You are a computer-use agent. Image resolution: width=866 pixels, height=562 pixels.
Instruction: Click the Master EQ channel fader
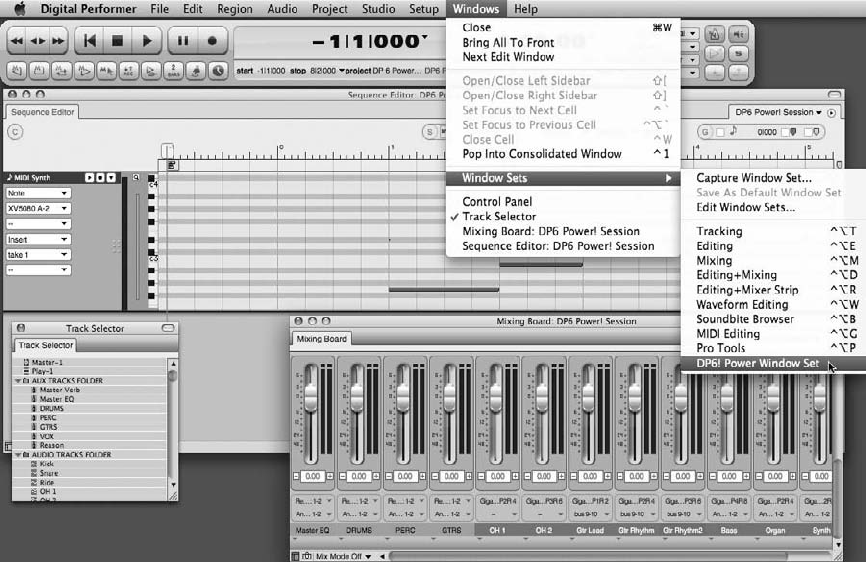click(x=311, y=397)
